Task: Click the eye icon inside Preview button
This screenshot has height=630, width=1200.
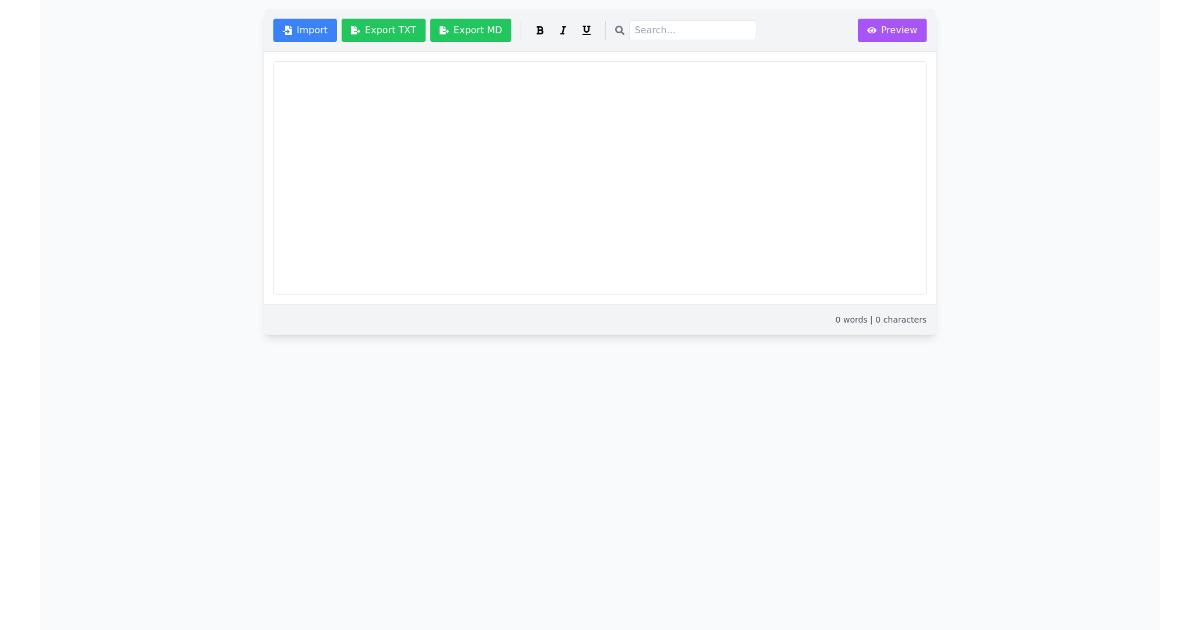Action: click(x=872, y=30)
